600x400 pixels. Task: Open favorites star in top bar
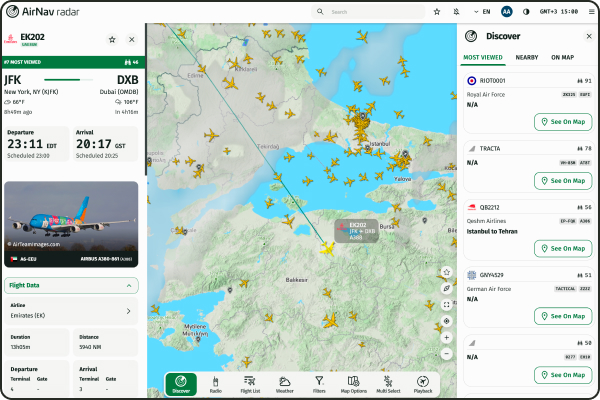click(x=437, y=12)
